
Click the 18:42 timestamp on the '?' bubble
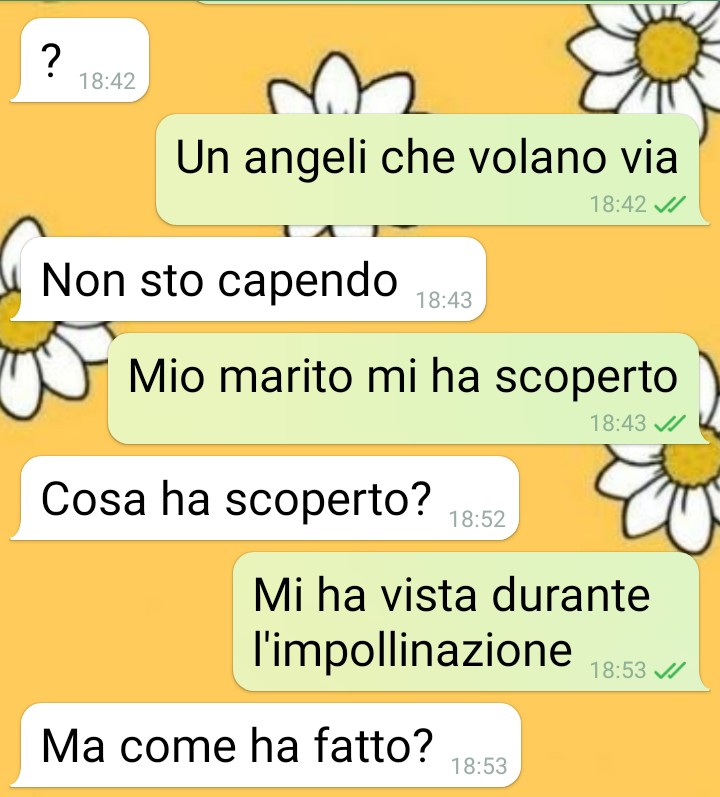(107, 81)
